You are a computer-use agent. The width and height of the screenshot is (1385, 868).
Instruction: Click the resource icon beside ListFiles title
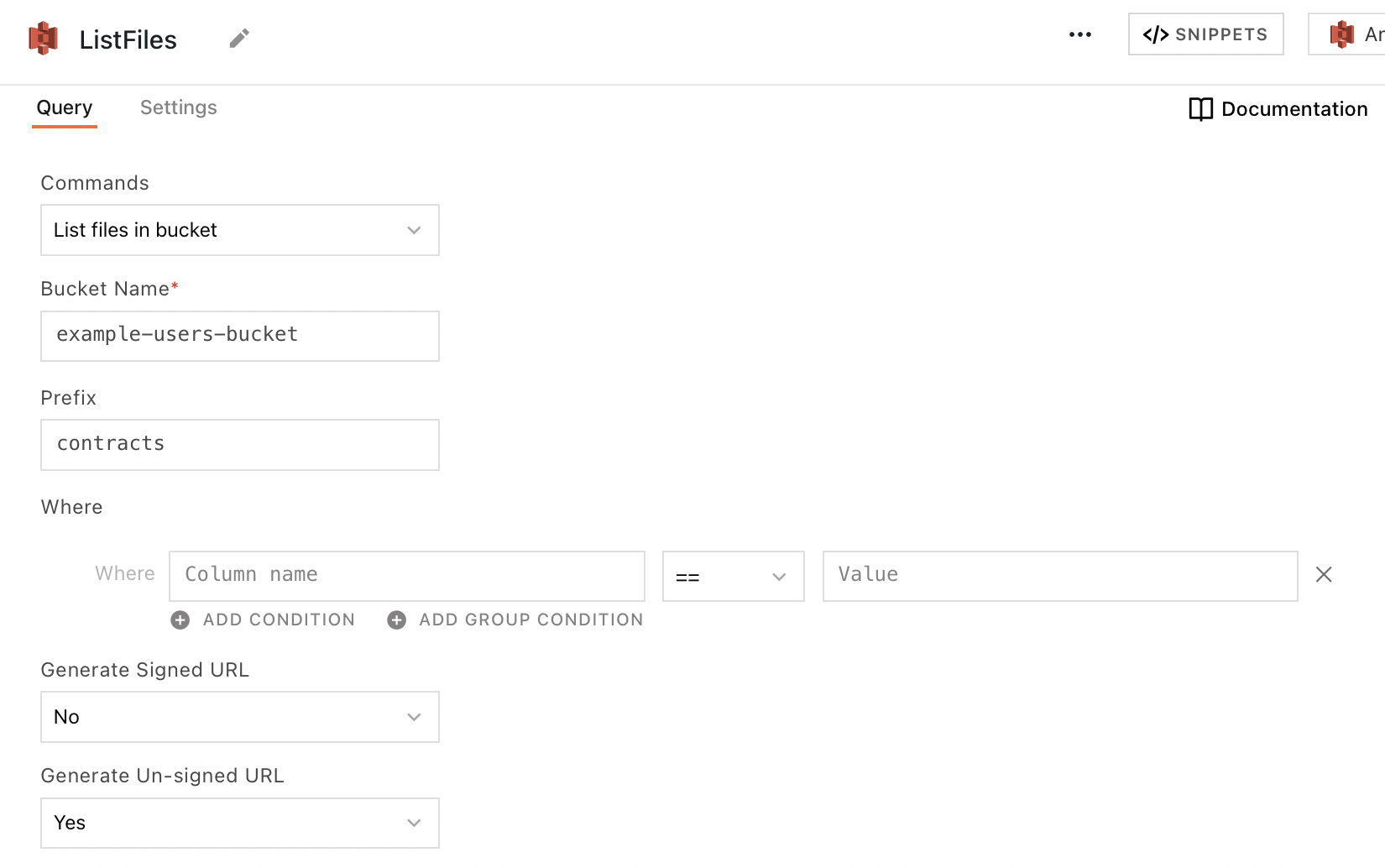tap(42, 38)
